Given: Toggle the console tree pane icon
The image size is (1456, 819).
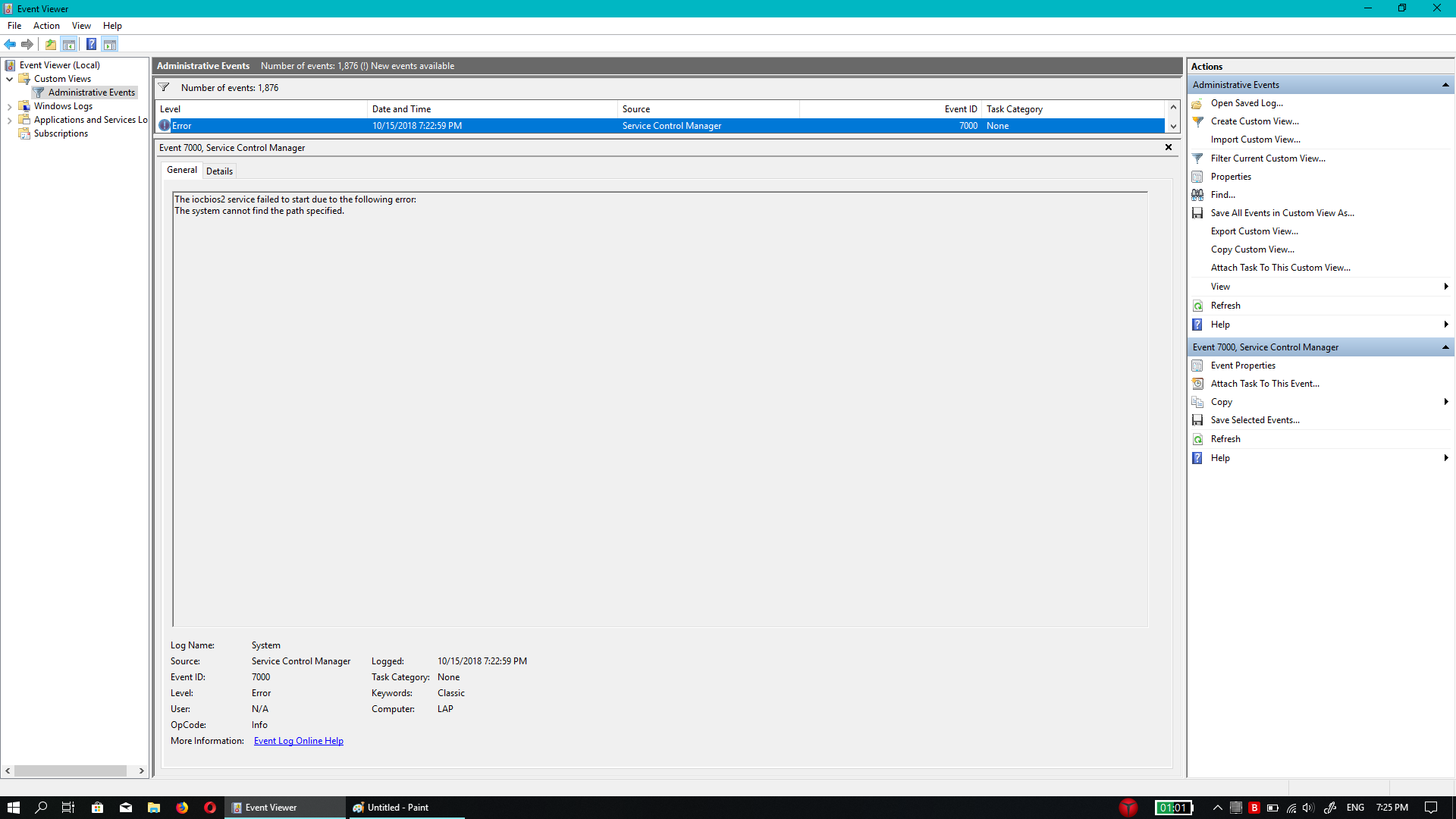Looking at the screenshot, I should click(x=69, y=44).
